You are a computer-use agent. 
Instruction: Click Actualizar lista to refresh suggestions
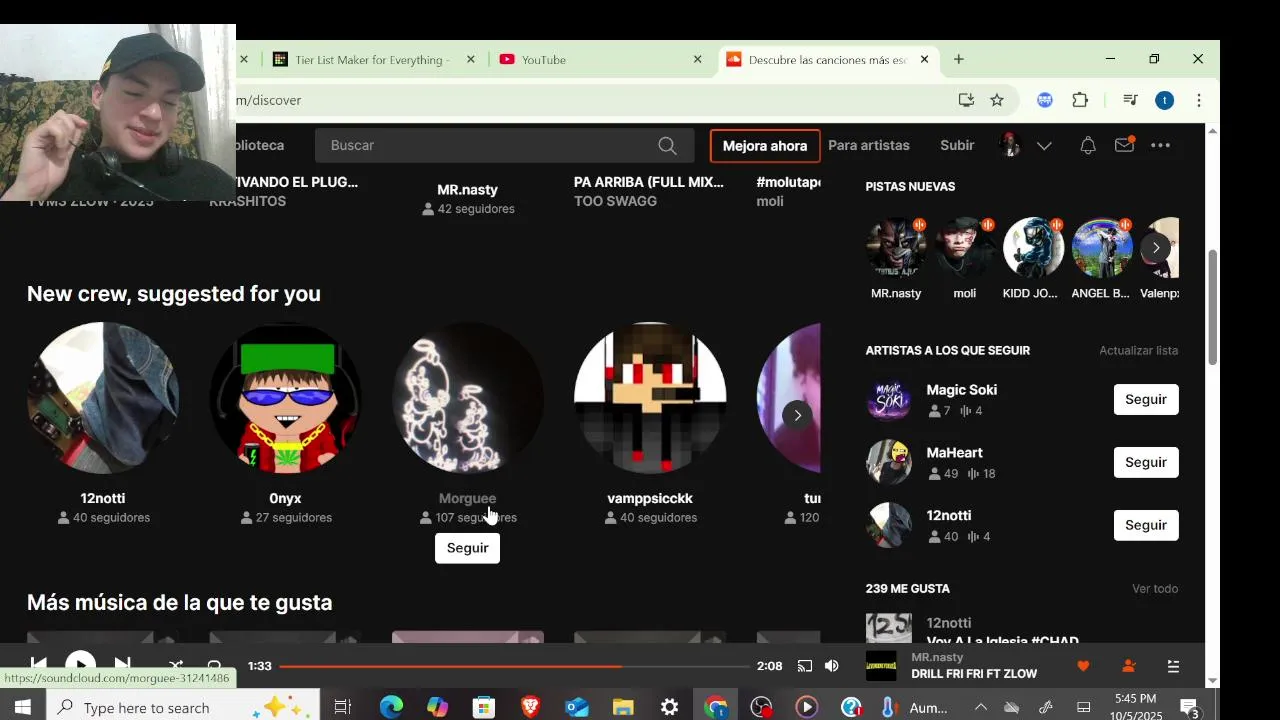tap(1138, 351)
